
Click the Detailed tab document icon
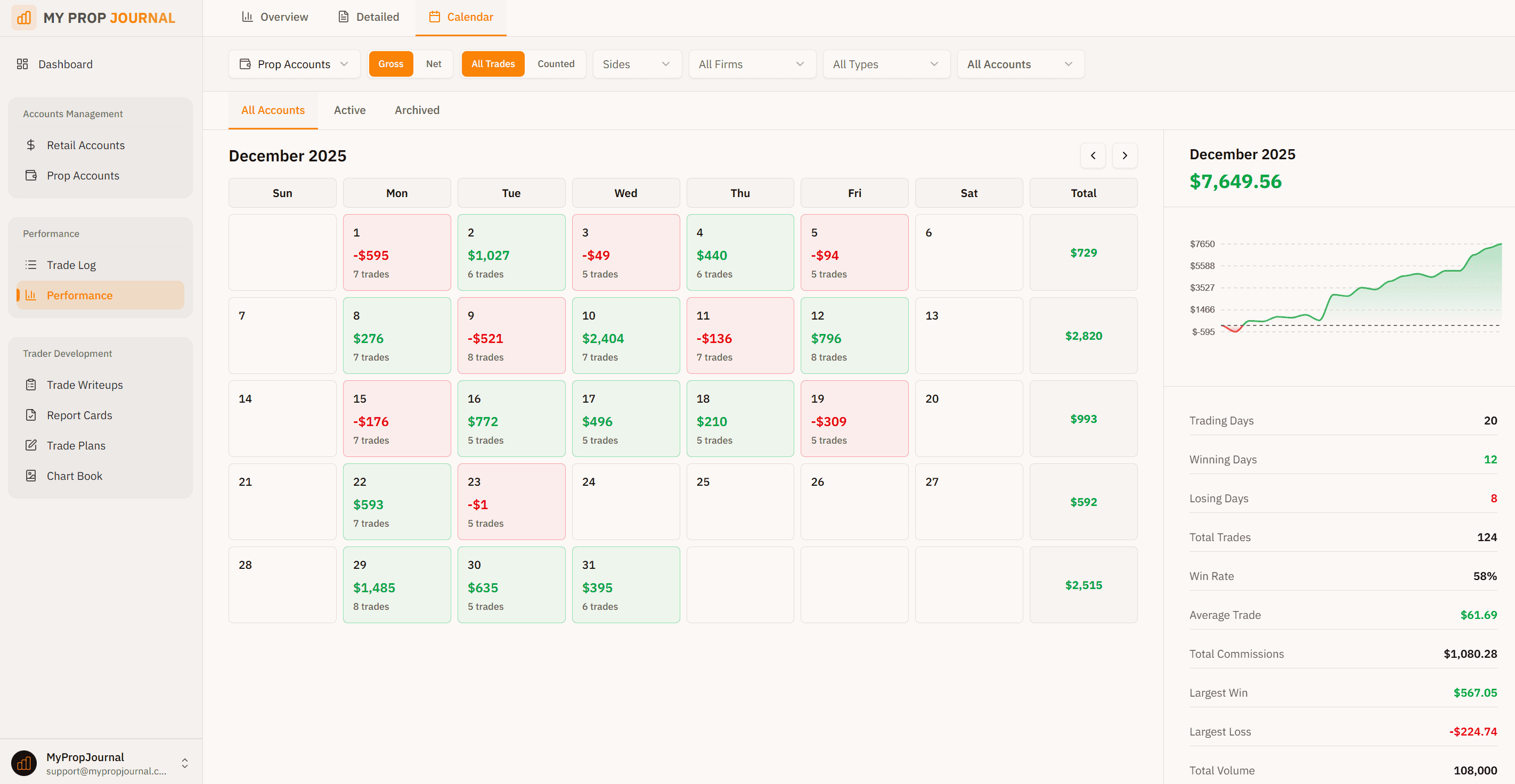tap(344, 17)
